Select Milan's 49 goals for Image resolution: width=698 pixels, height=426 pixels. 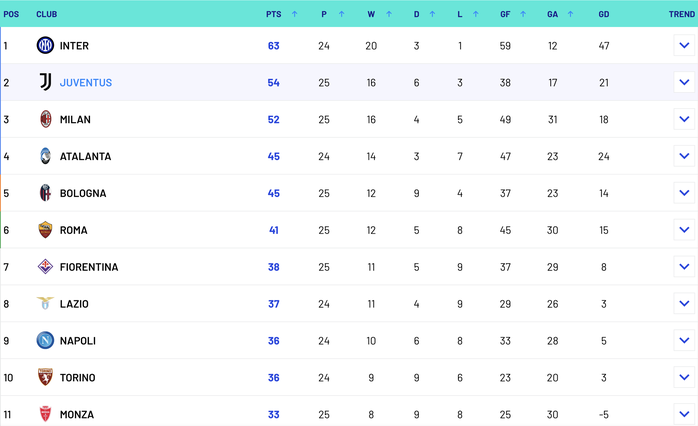tap(505, 120)
